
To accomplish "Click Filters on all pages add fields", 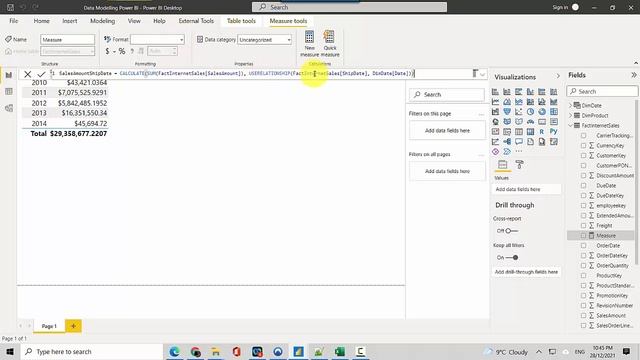I will pyautogui.click(x=447, y=171).
